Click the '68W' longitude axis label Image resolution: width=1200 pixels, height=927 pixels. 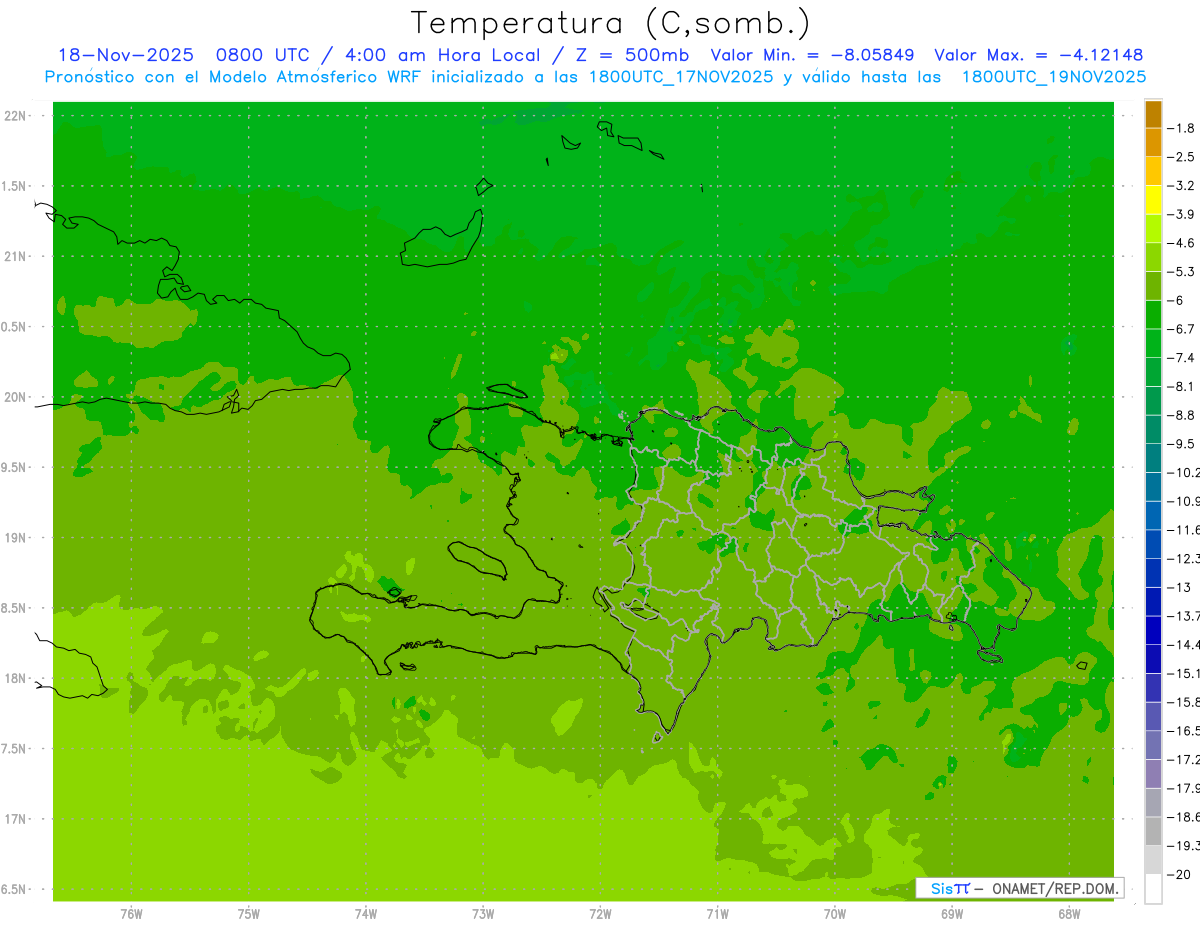[x=1069, y=913]
